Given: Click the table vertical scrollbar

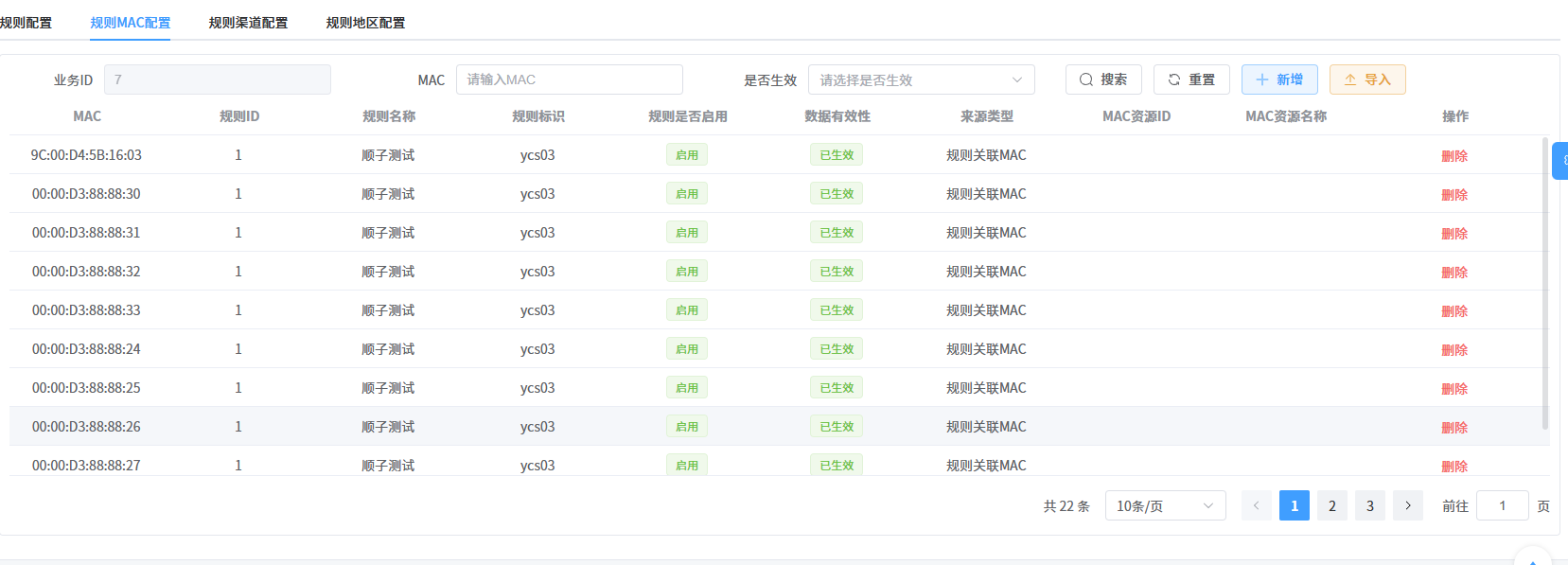Looking at the screenshot, I should [x=1545, y=284].
